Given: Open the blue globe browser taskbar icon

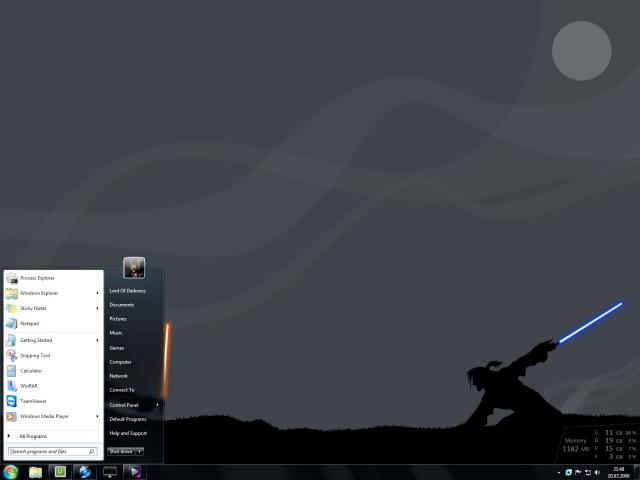Looking at the screenshot, I should coord(85,472).
